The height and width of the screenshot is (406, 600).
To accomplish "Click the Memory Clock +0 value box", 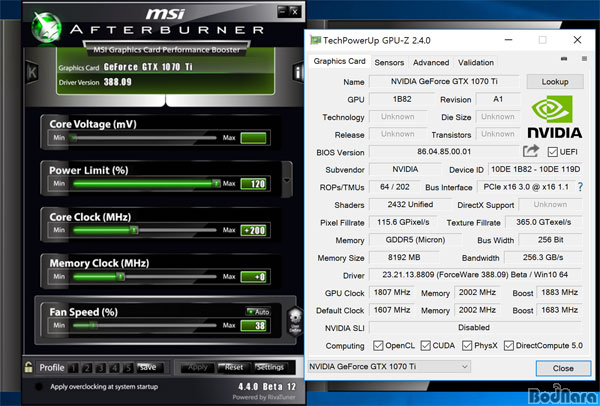I will click(253, 277).
